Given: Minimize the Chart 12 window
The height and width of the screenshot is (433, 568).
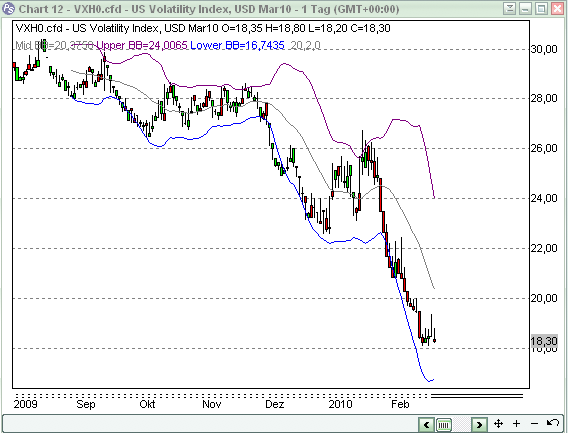Looking at the screenshot, I should click(x=526, y=8).
